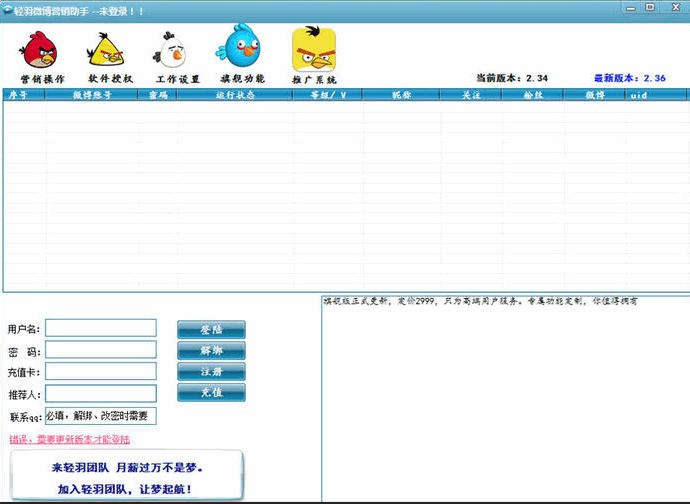The height and width of the screenshot is (504, 690).
Task: Click the 注册 register button
Action: pos(211,371)
